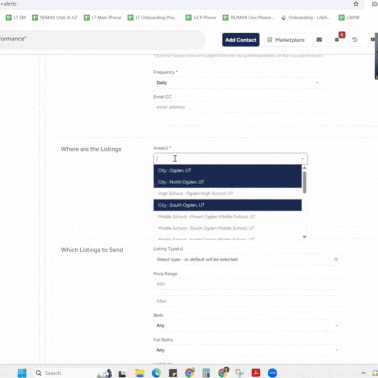The image size is (378, 378).
Task: Open Adobe Acrobat from the taskbar
Action: tap(256, 373)
